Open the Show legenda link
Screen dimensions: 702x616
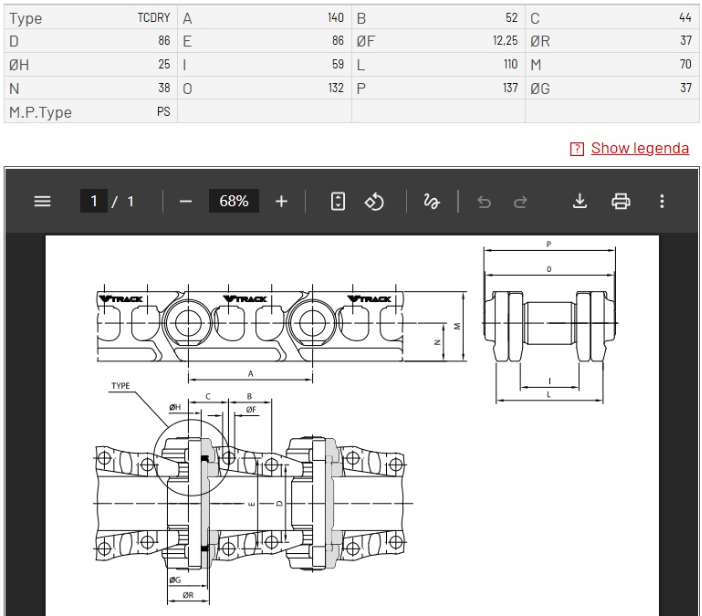pyautogui.click(x=639, y=148)
